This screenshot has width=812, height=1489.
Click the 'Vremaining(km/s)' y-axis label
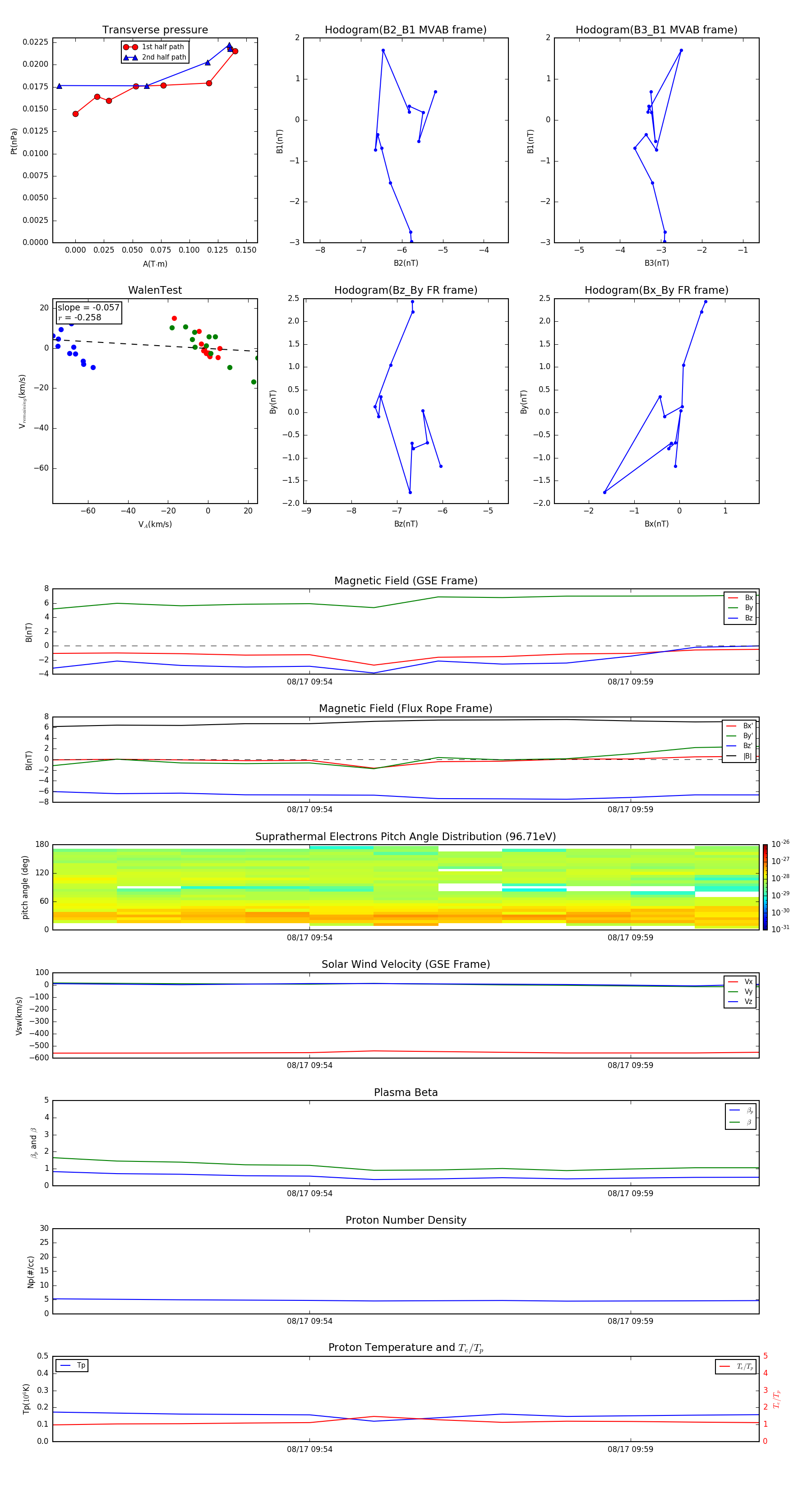(23, 401)
